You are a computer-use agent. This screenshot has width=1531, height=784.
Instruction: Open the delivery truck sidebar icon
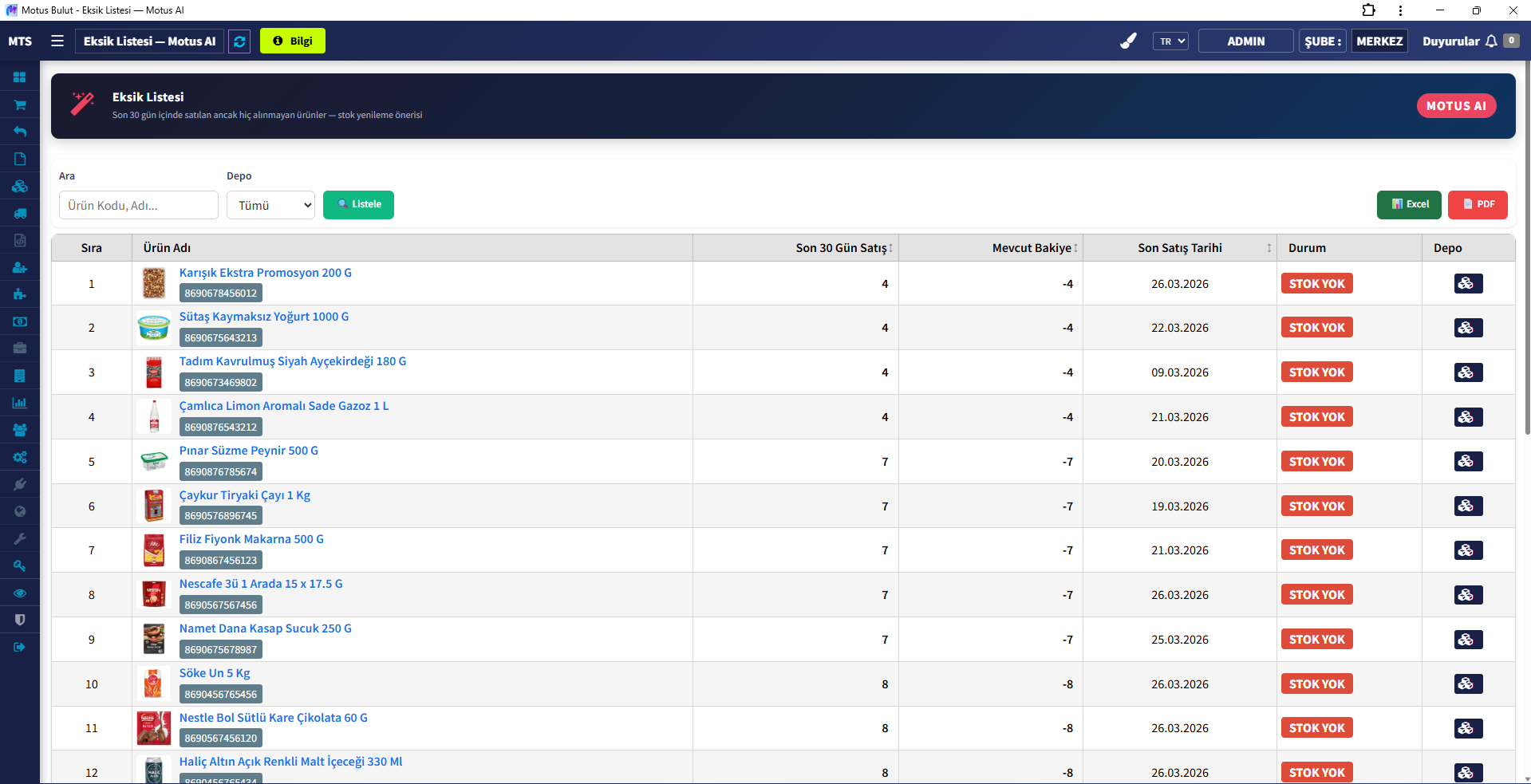[20, 213]
